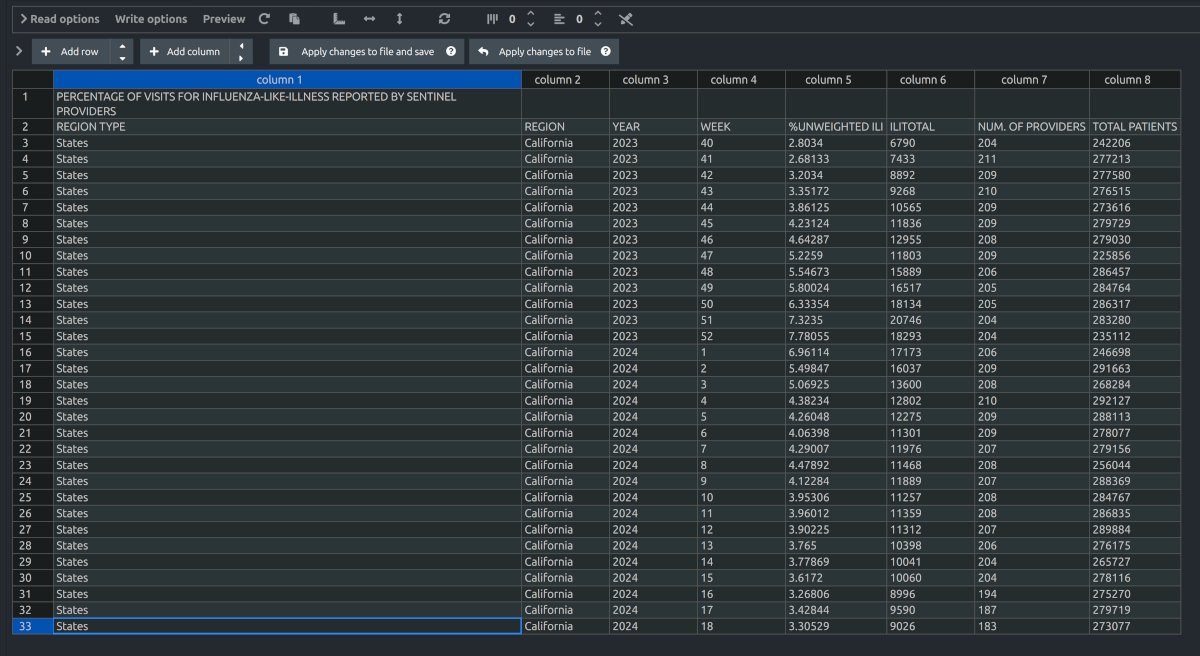Click the NUM. OF PROVIDERS header cell
1200x656 pixels.
pos(1032,127)
